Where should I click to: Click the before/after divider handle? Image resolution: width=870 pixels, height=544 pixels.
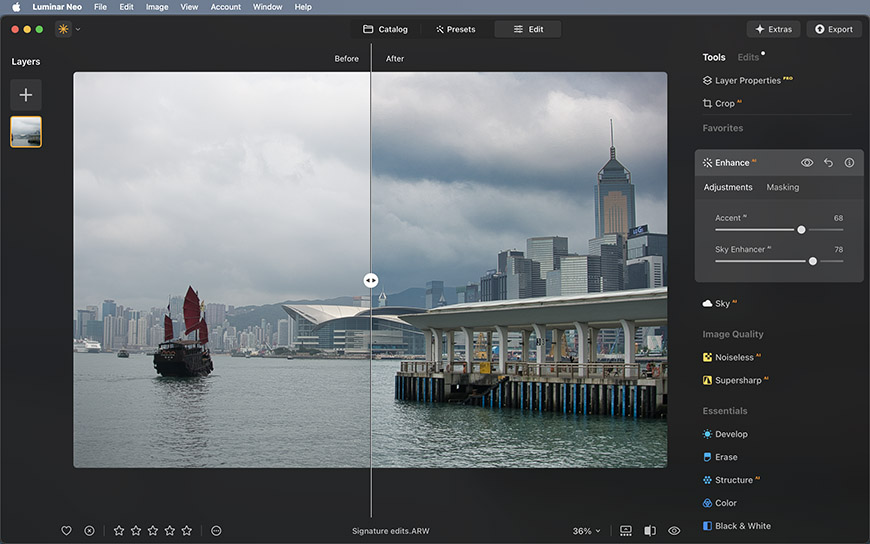(x=371, y=280)
